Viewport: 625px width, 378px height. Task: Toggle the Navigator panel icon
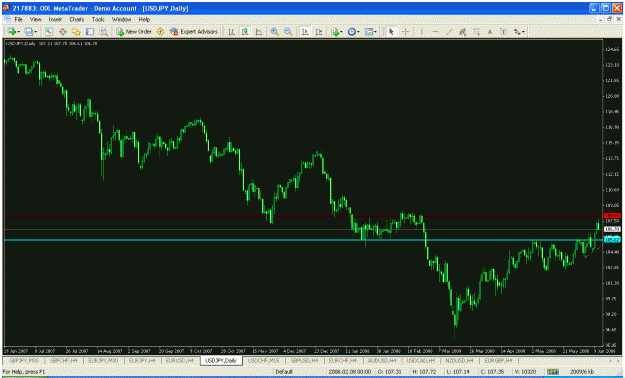coord(76,32)
